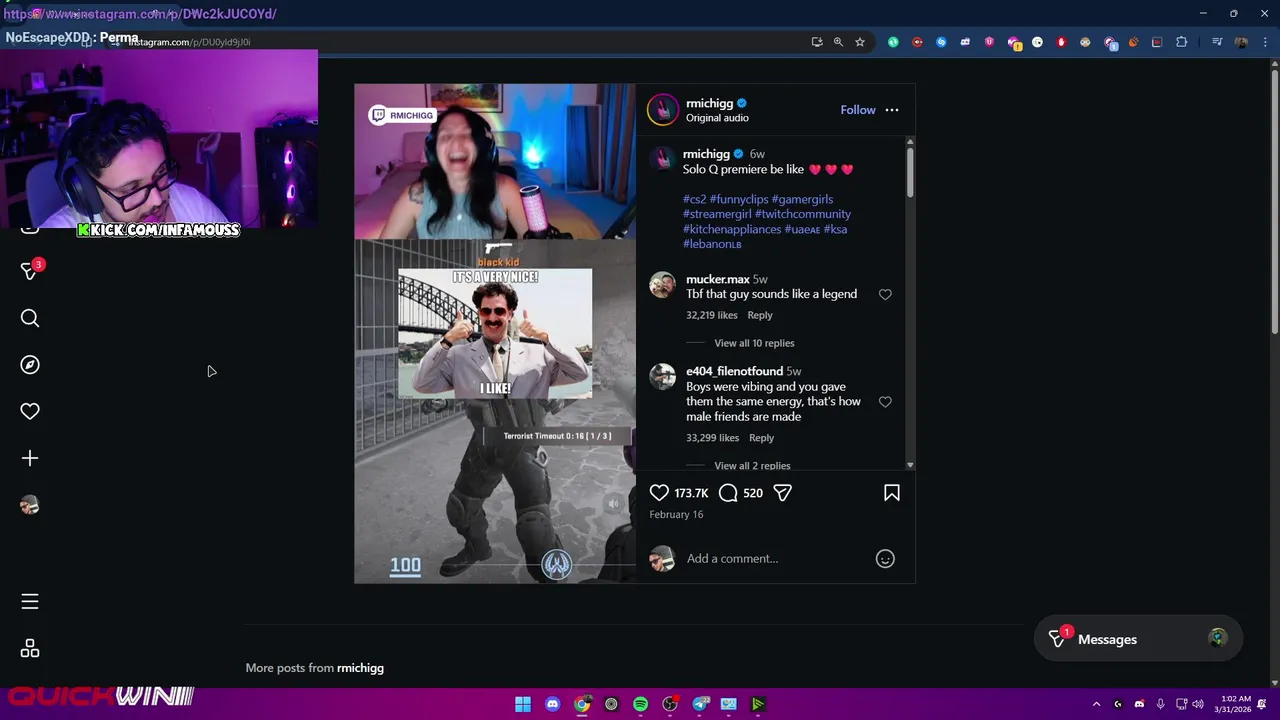Screen dimensions: 1280x720
Task: Open the floating Messages button
Action: pyautogui.click(x=1138, y=639)
